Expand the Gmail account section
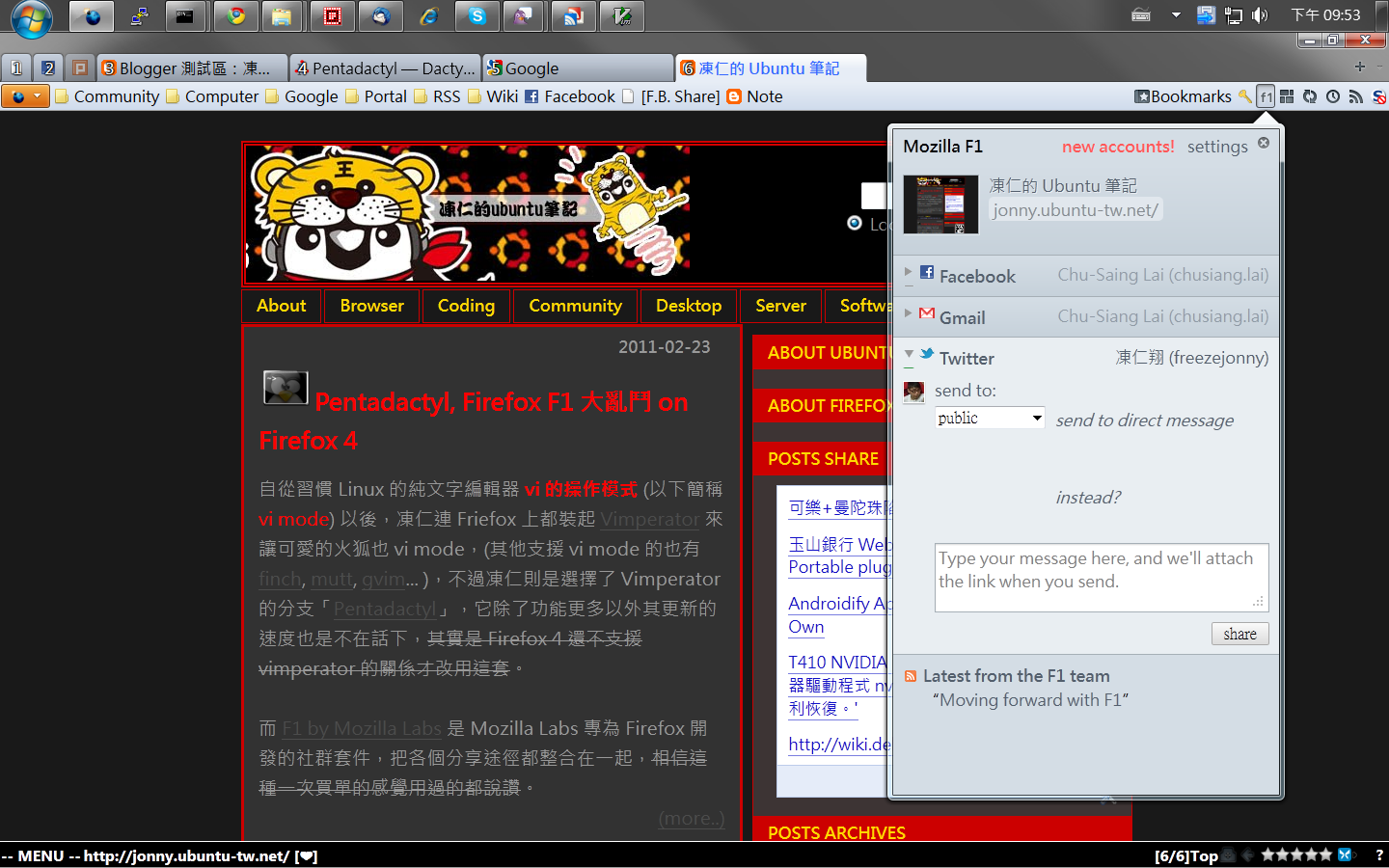 [x=1087, y=316]
